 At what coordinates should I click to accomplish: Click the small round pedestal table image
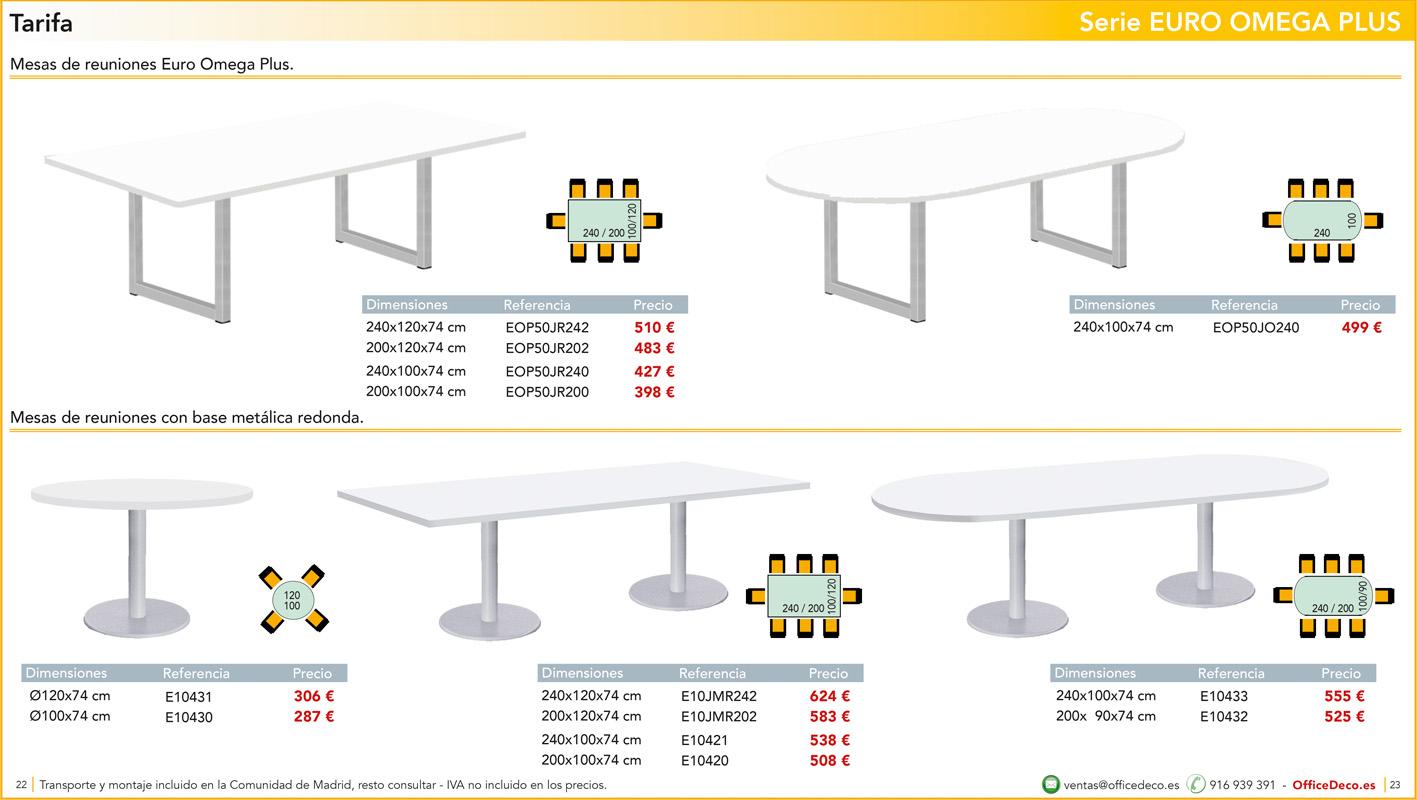tap(142, 556)
